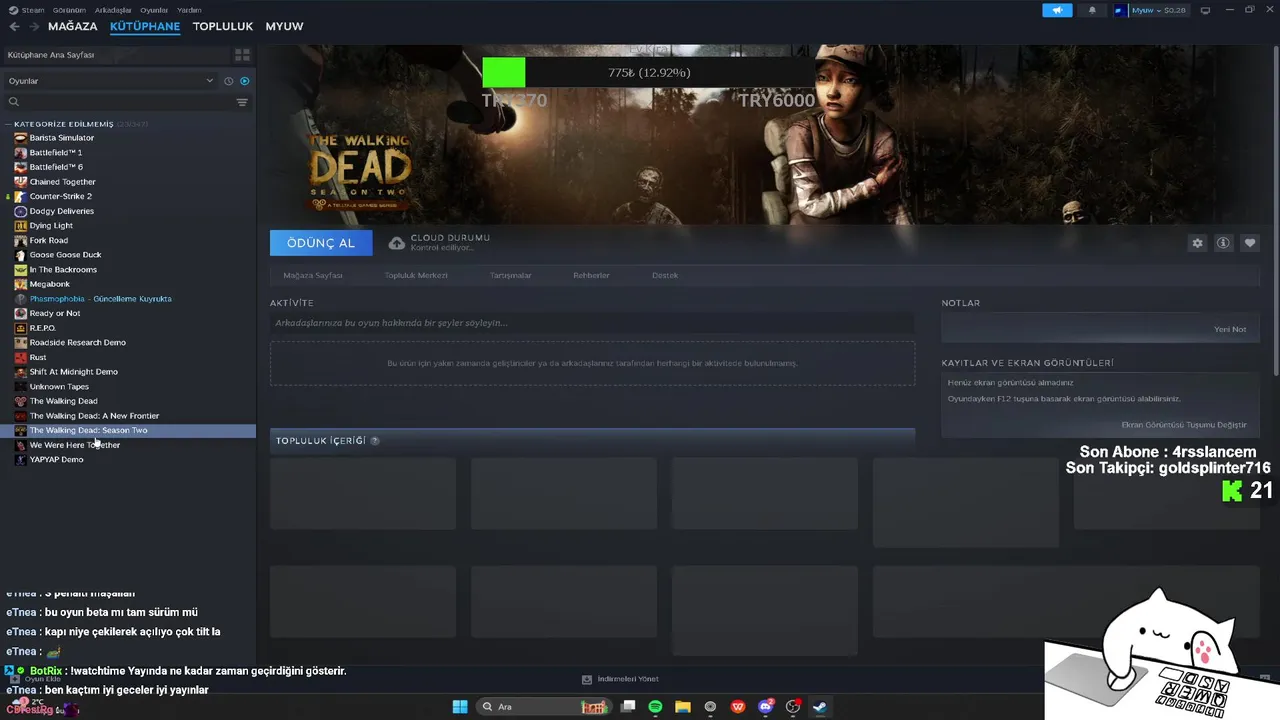
Task: Open Windows Start menu
Action: (460, 707)
